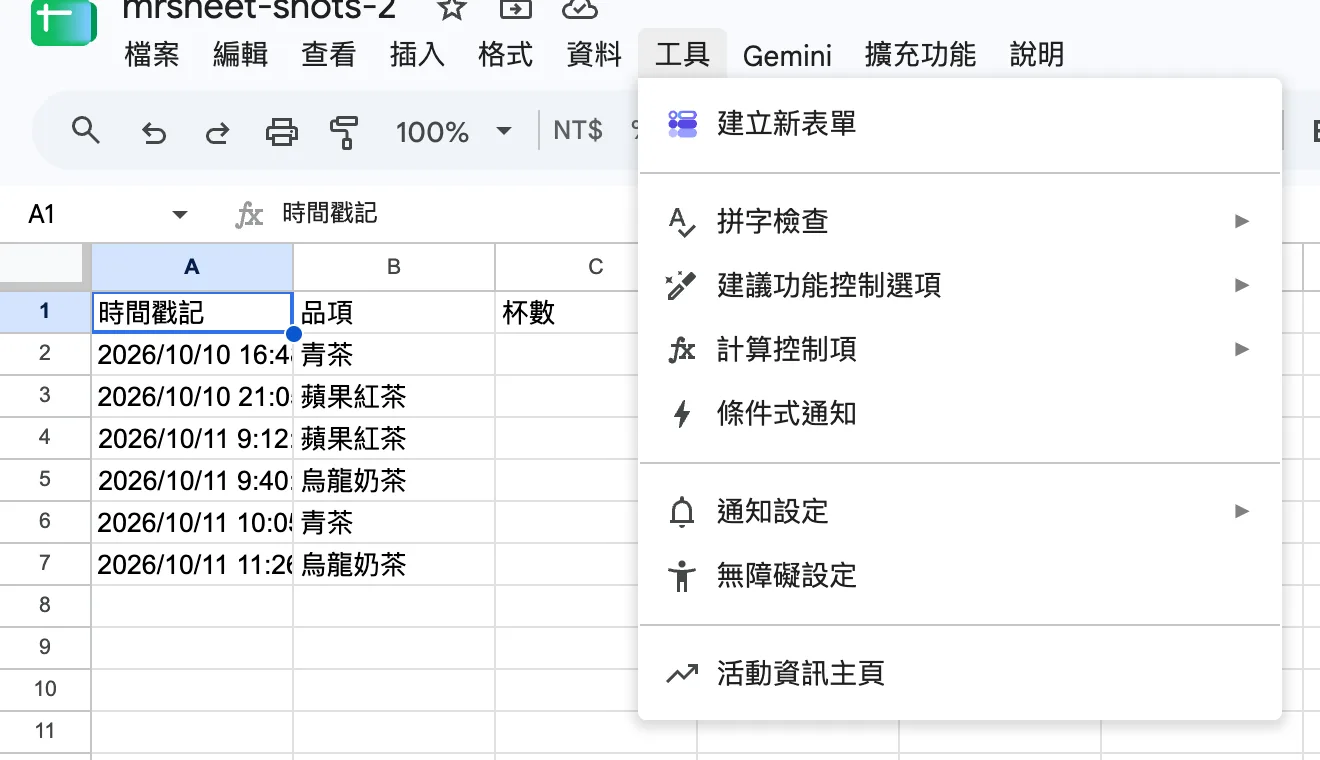Viewport: 1320px width, 760px height.
Task: Click the magic wand icon for 建議功能控制選項
Action: (682, 286)
